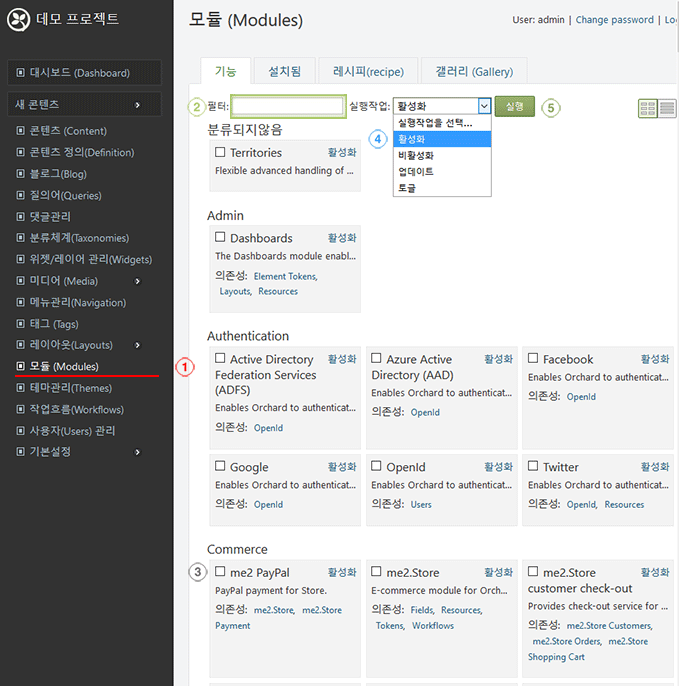Click the Orchard logo icon beside 데모 프로젝트
The width and height of the screenshot is (679, 686).
[x=18, y=20]
